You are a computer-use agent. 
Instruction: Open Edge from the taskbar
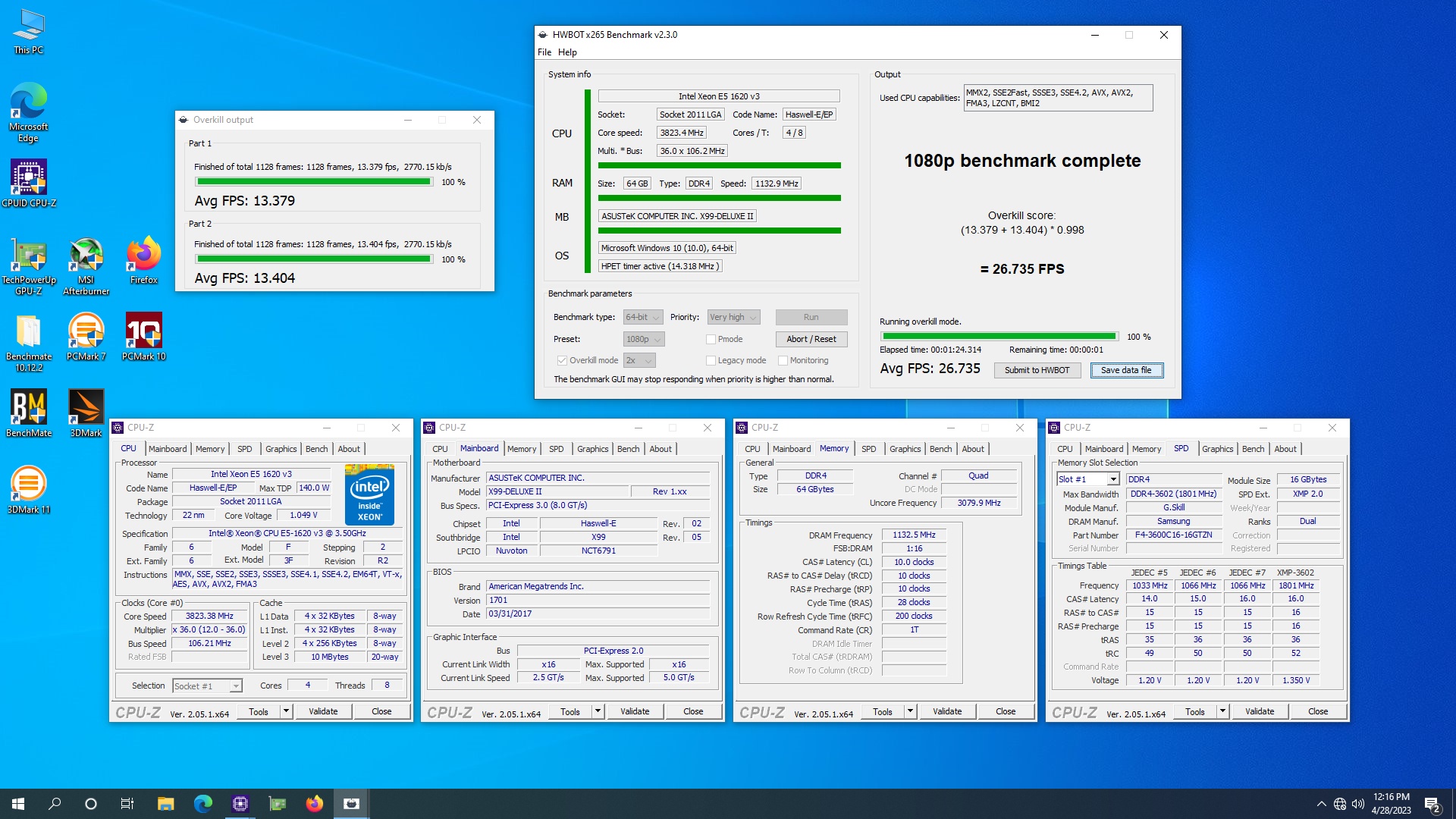[203, 804]
